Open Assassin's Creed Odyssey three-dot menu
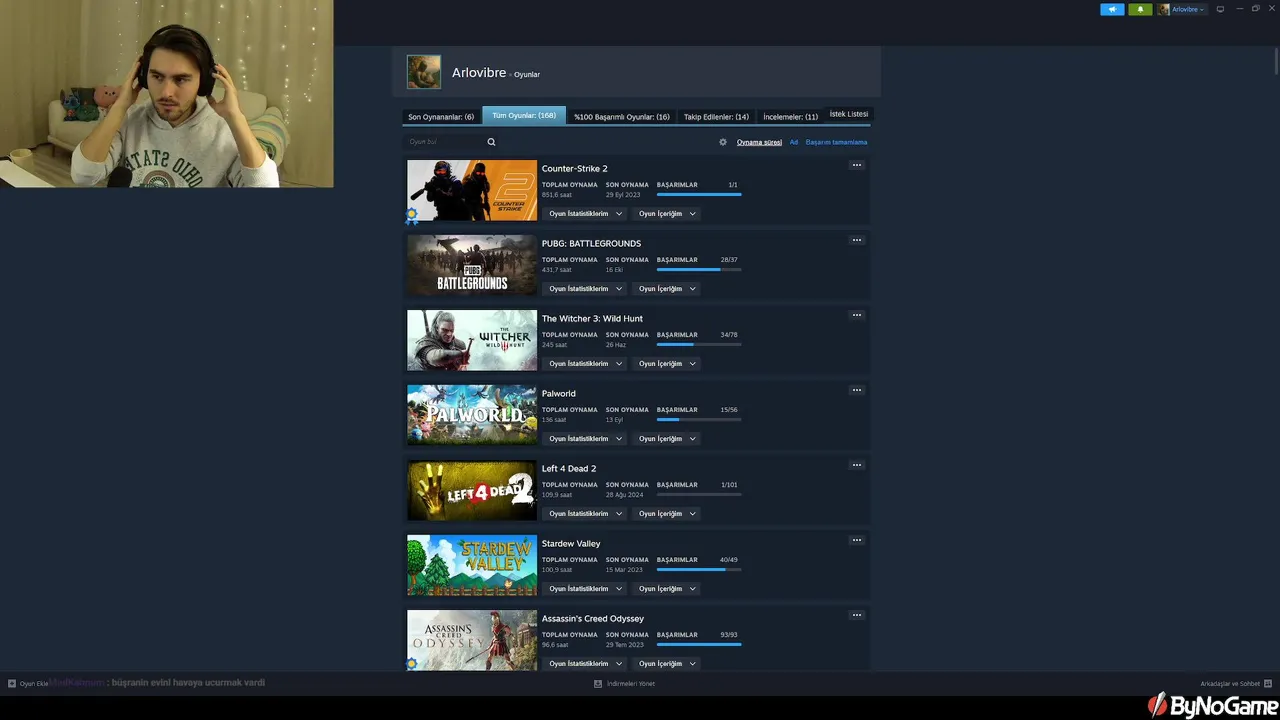Viewport: 1280px width, 720px height. pos(857,615)
